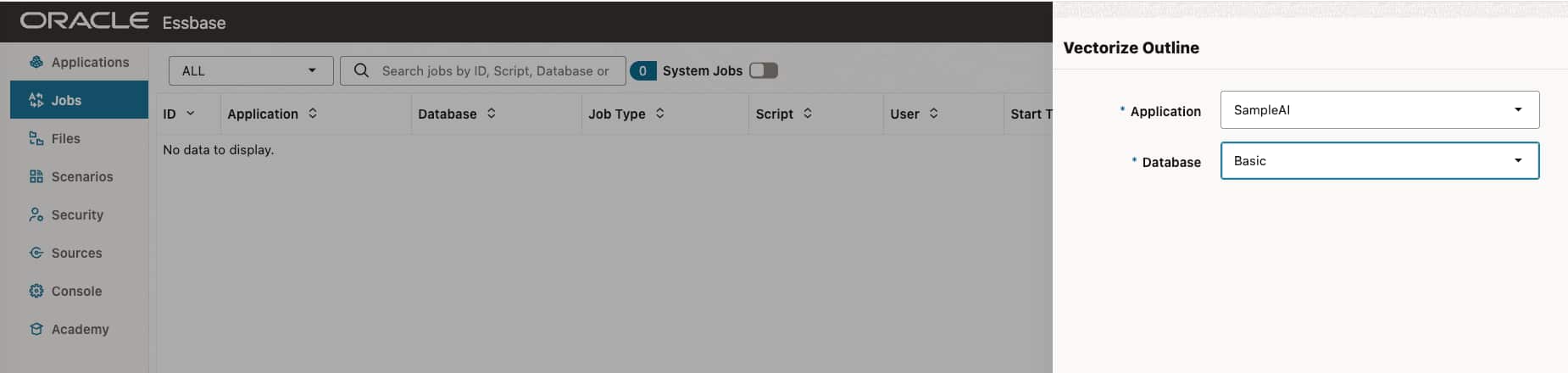Viewport: 1568px width, 373px height.
Task: Go to the Scenarios page
Action: point(81,176)
